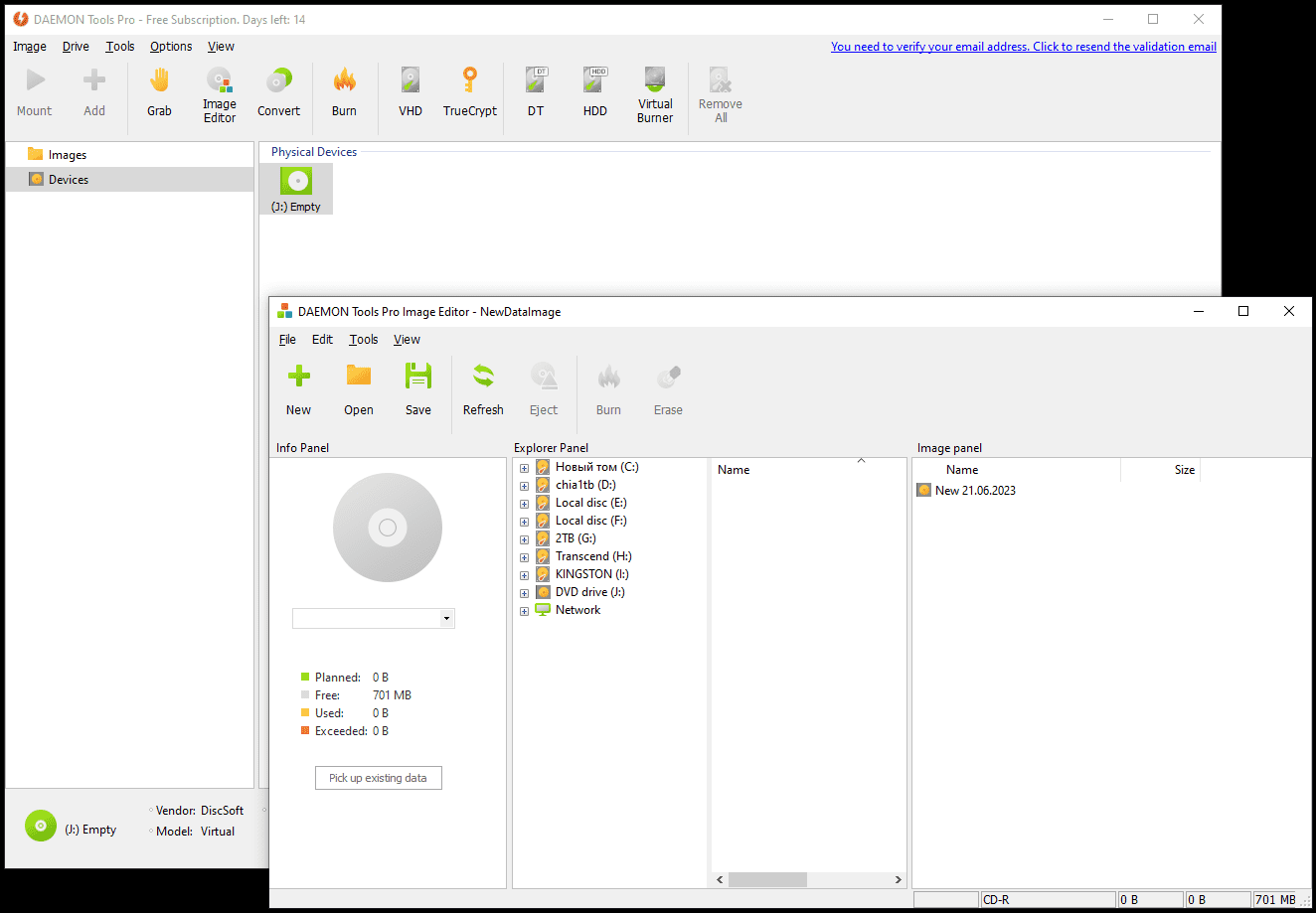This screenshot has height=913, width=1316.
Task: Select Network in Explorer Panel tree
Action: pyautogui.click(x=577, y=610)
